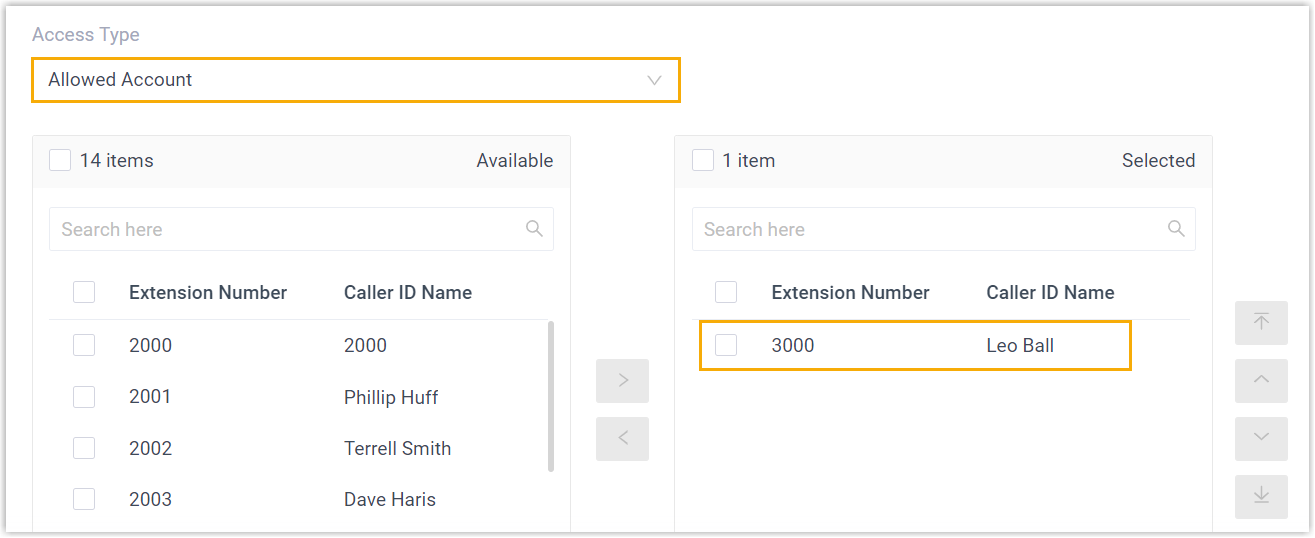This screenshot has width=1315, height=538.
Task: Toggle the 14 items select-all checkbox
Action: 60,160
